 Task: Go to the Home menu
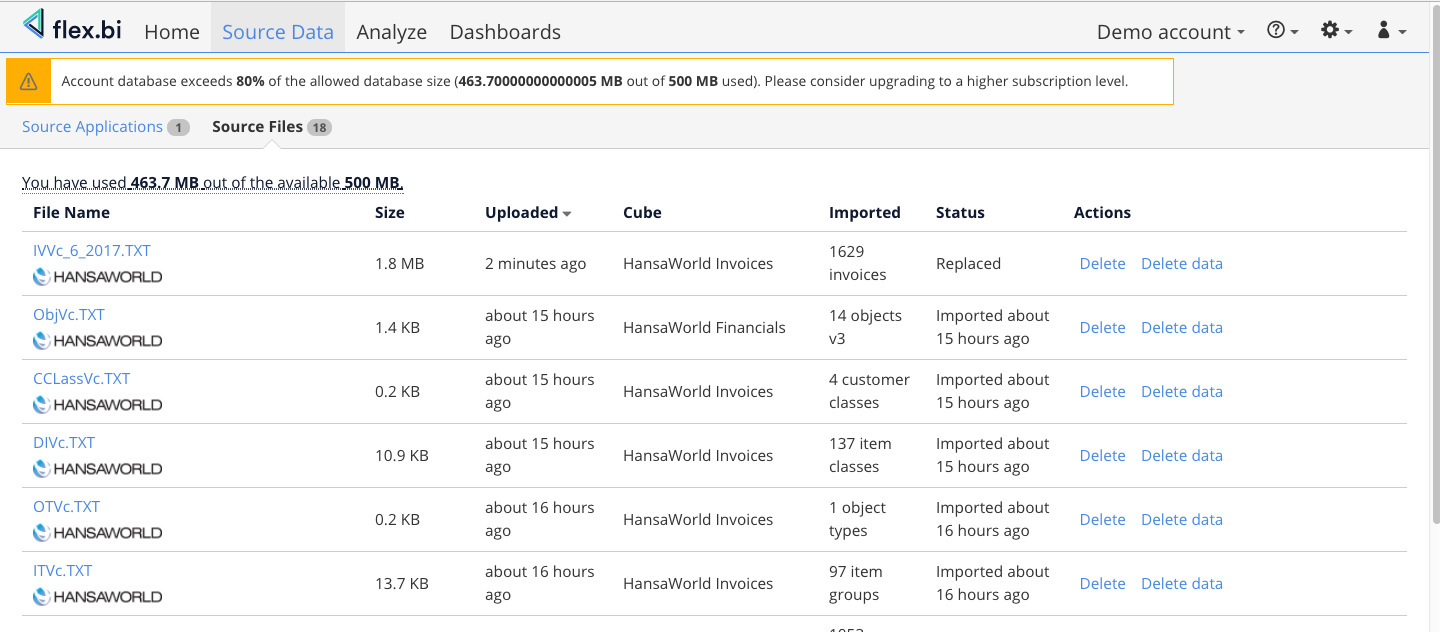[172, 32]
